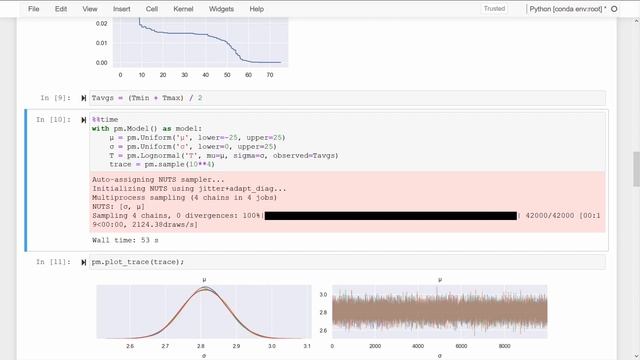Click the Python conda env kernel name
This screenshot has height=360, width=640.
[x=567, y=9]
